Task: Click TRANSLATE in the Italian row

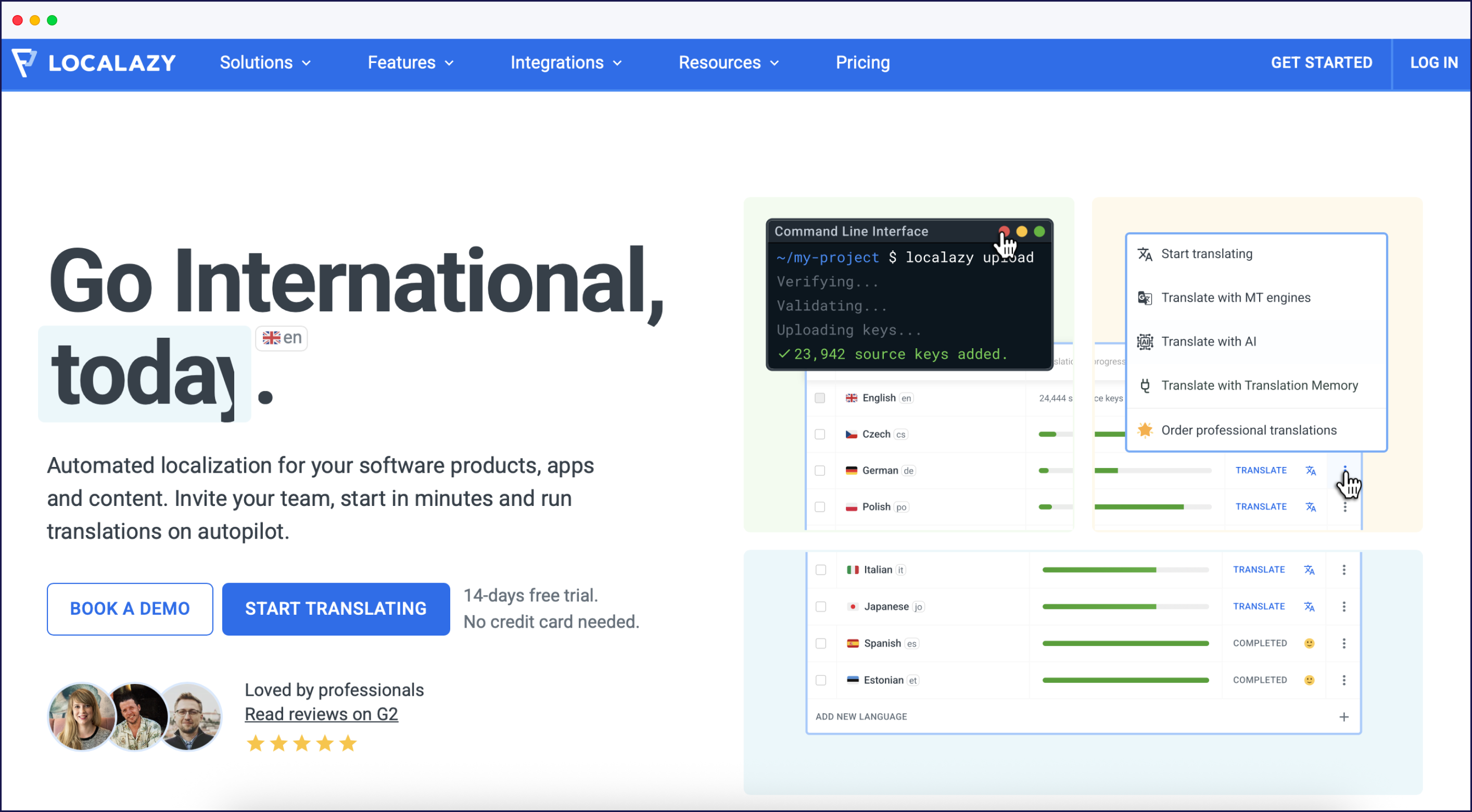Action: click(x=1259, y=570)
